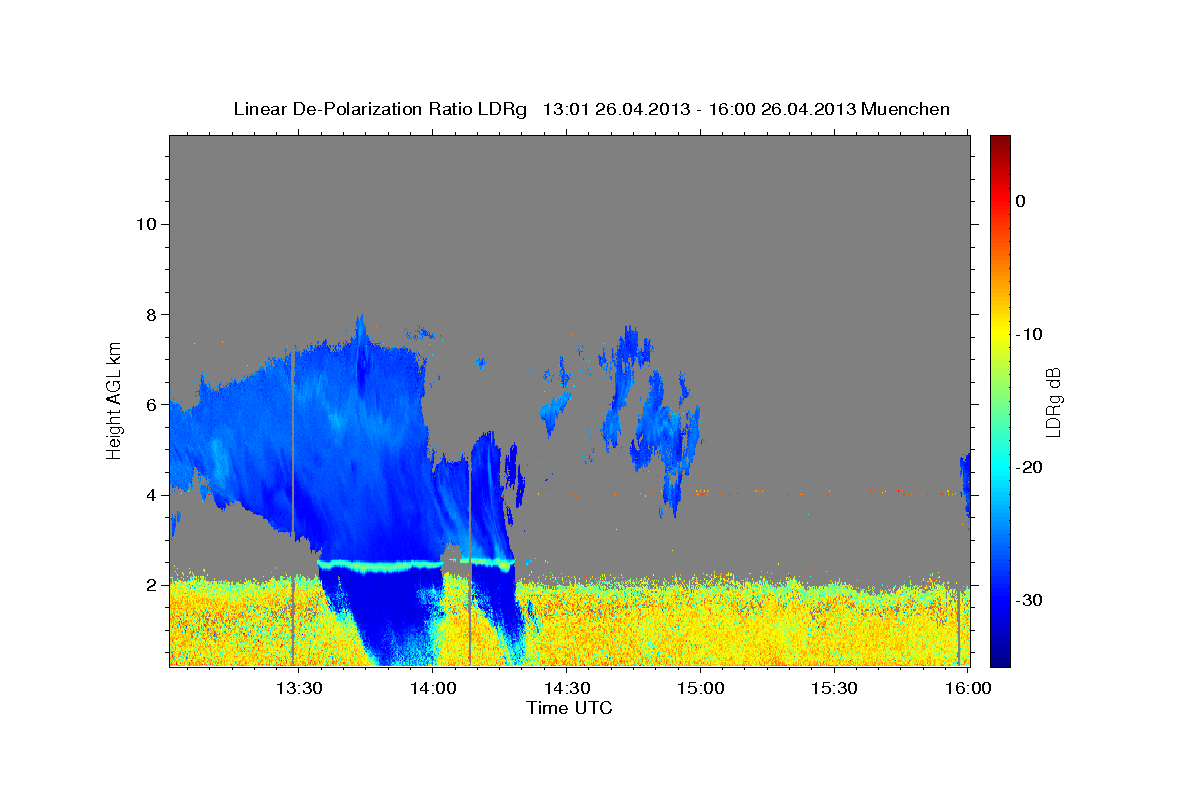Click the 'Time UTC' axis label
Viewport: 1200px width, 800px height.
point(569,708)
